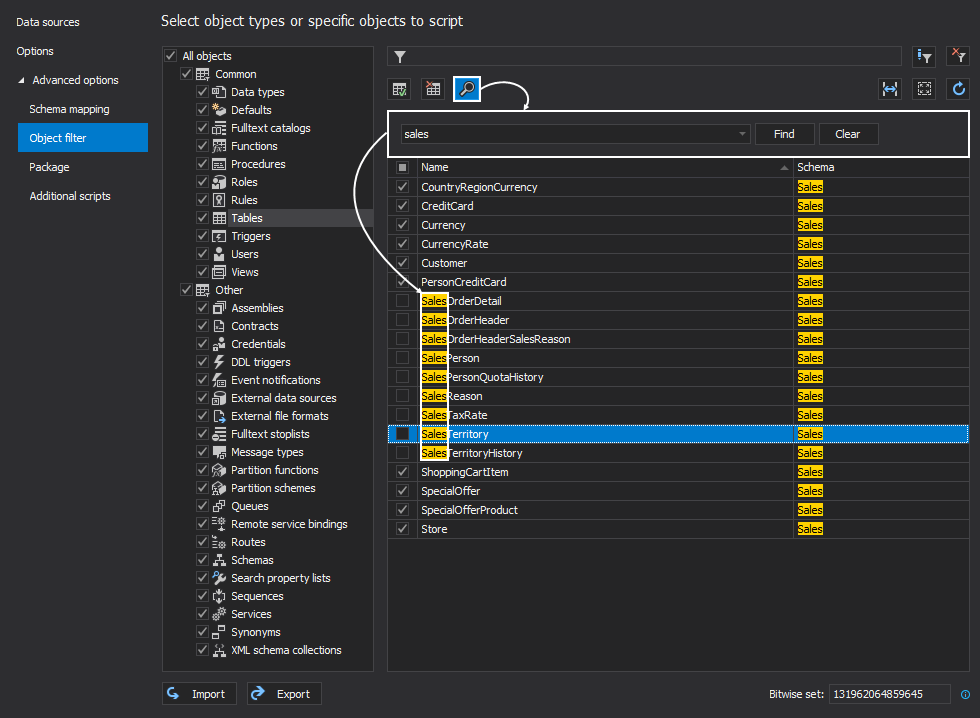Click the auto-fit column width icon
The width and height of the screenshot is (980, 718).
pos(890,89)
